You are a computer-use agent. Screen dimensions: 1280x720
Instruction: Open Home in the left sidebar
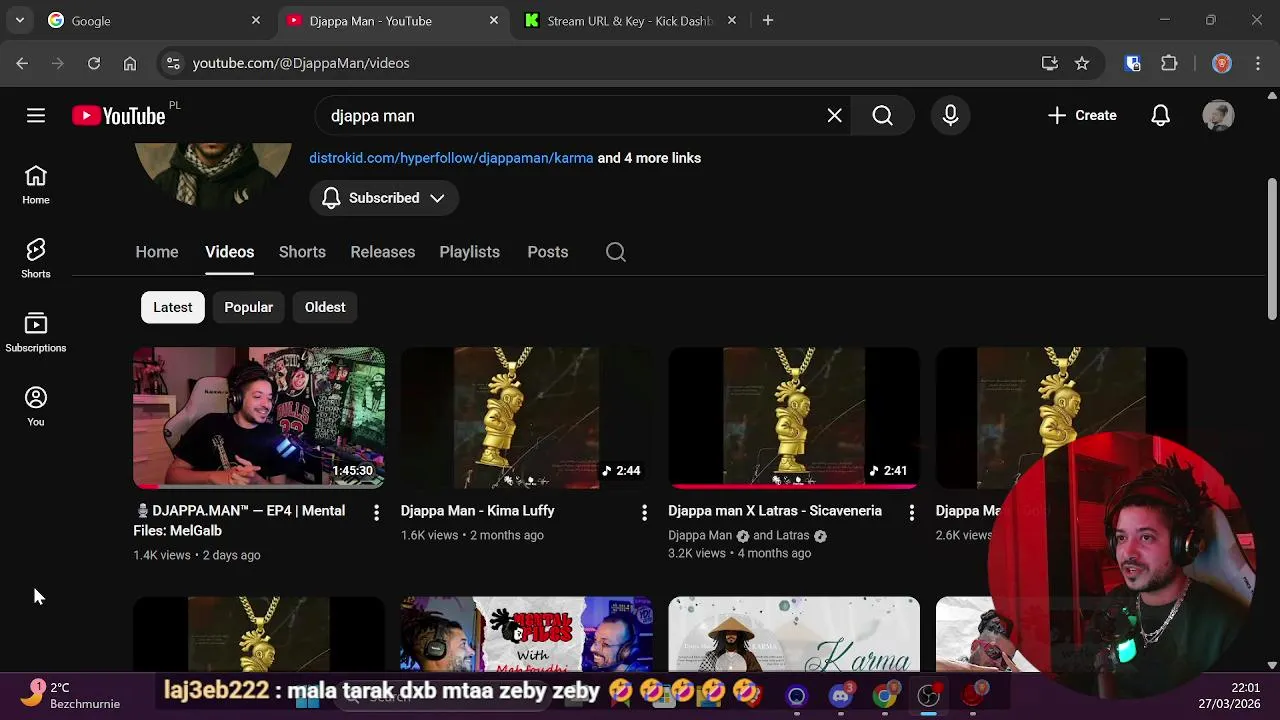tap(36, 185)
